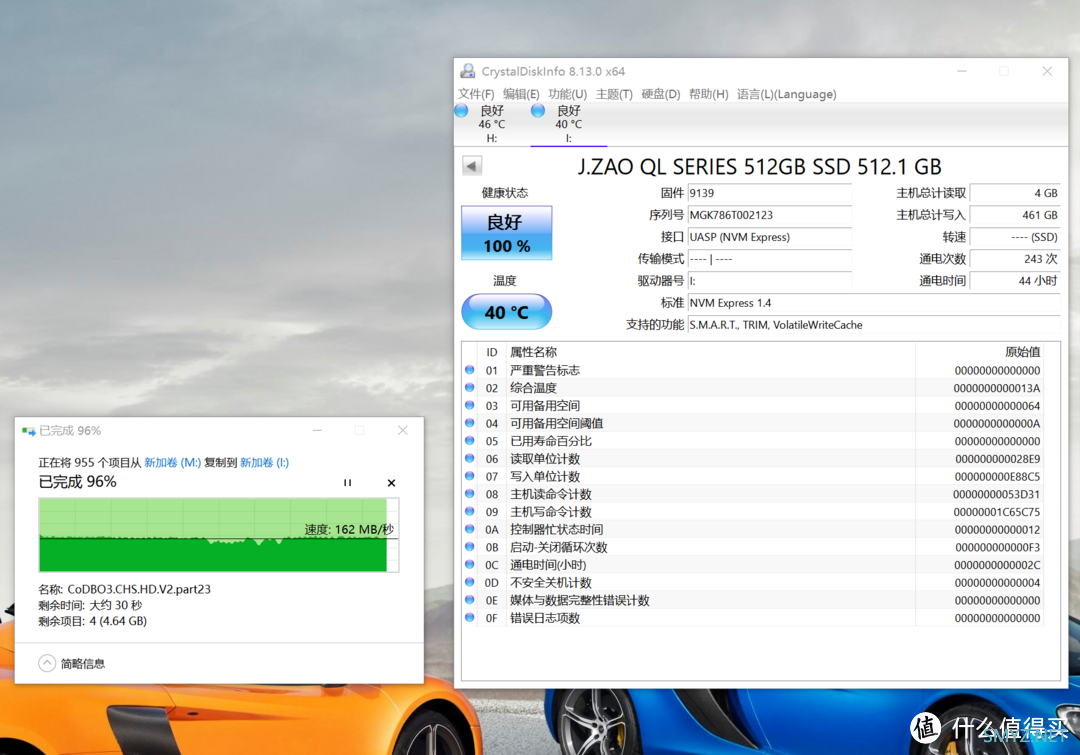Click the file copy dialog title icon
The width and height of the screenshot is (1080, 755).
pyautogui.click(x=29, y=431)
